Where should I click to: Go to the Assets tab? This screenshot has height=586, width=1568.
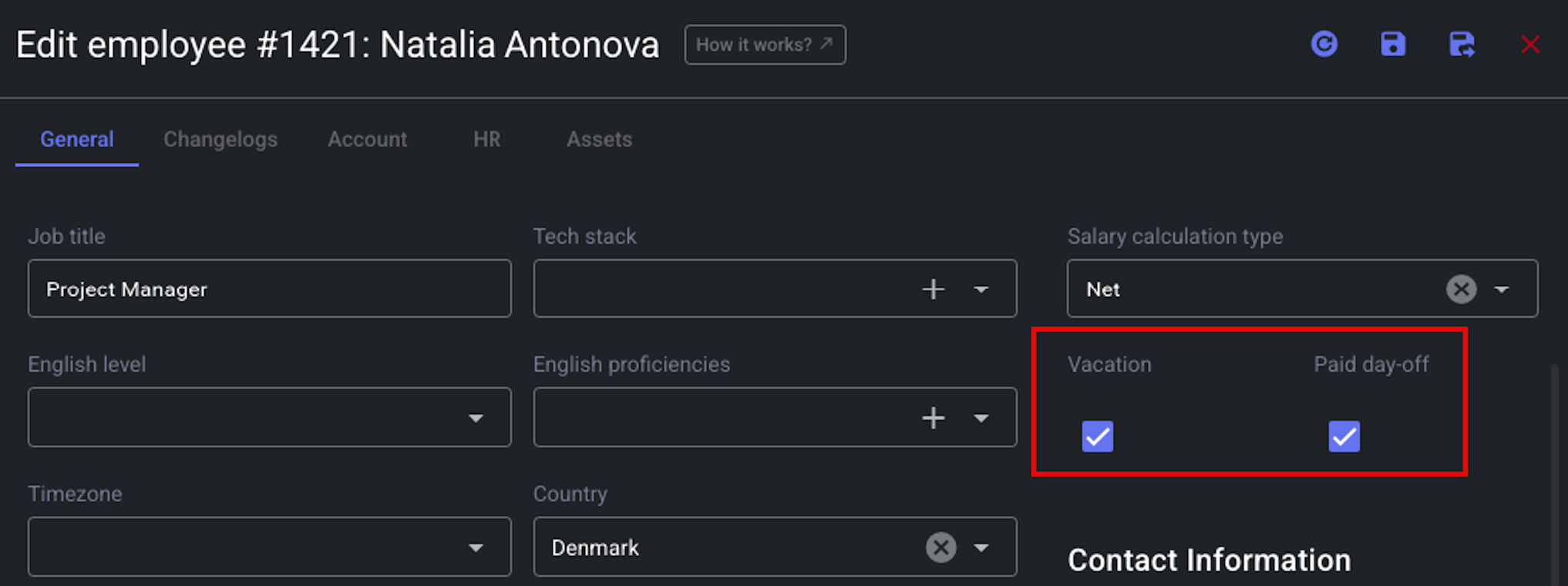click(x=599, y=140)
